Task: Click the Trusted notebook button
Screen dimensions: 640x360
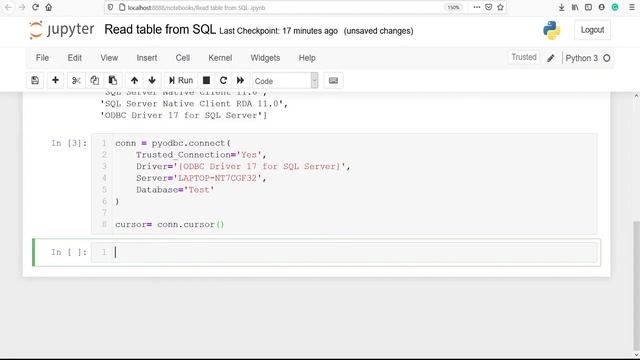Action: pyautogui.click(x=524, y=58)
